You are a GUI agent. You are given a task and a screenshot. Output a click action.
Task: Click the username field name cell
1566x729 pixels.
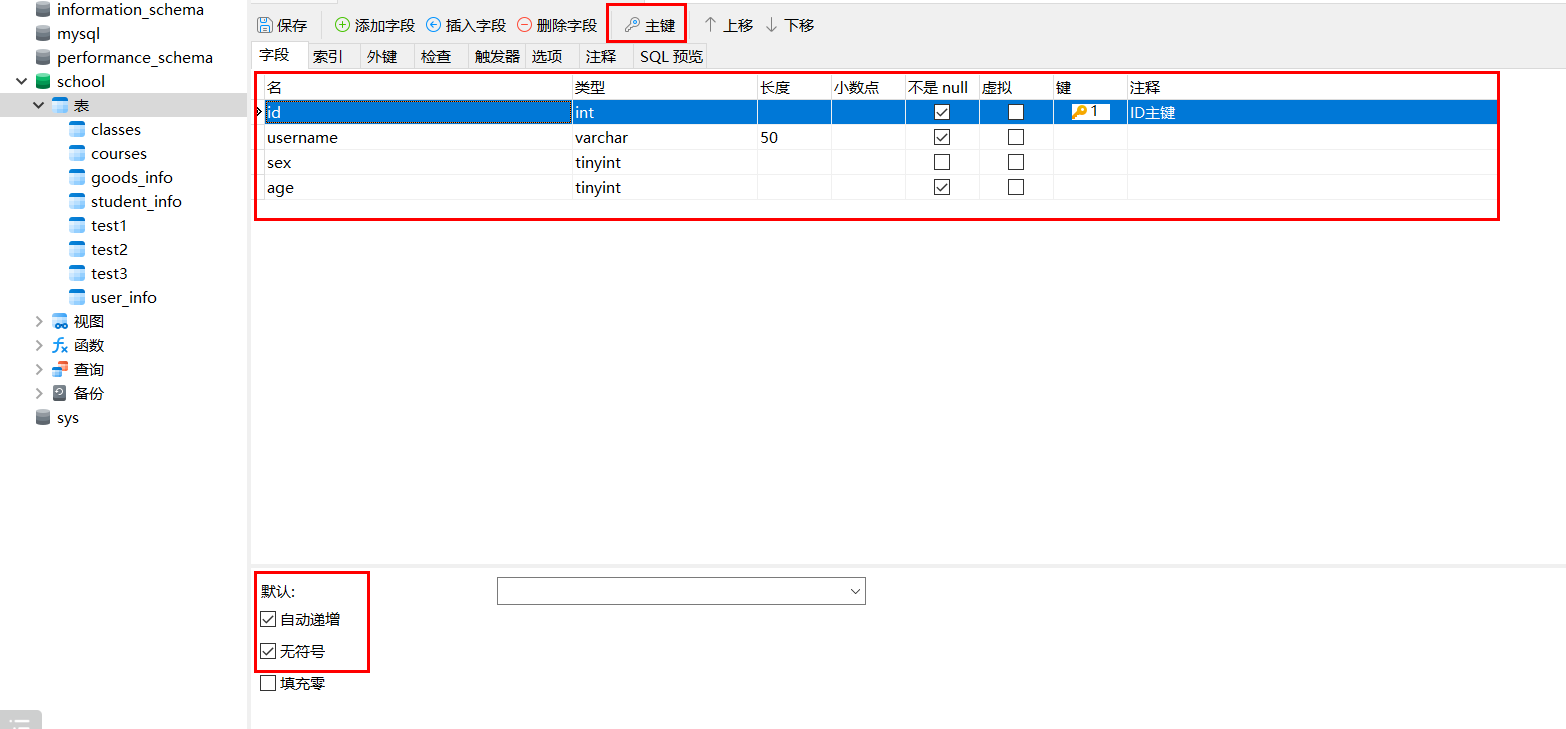(x=418, y=137)
